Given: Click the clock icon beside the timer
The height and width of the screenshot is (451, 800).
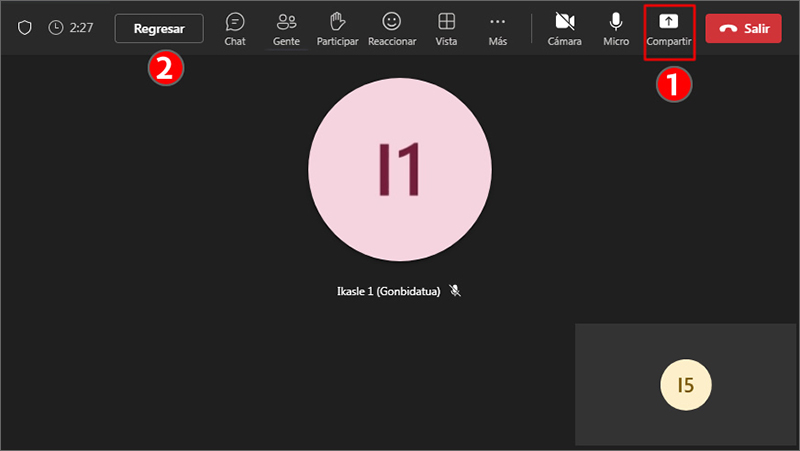Looking at the screenshot, I should pyautogui.click(x=56, y=28).
